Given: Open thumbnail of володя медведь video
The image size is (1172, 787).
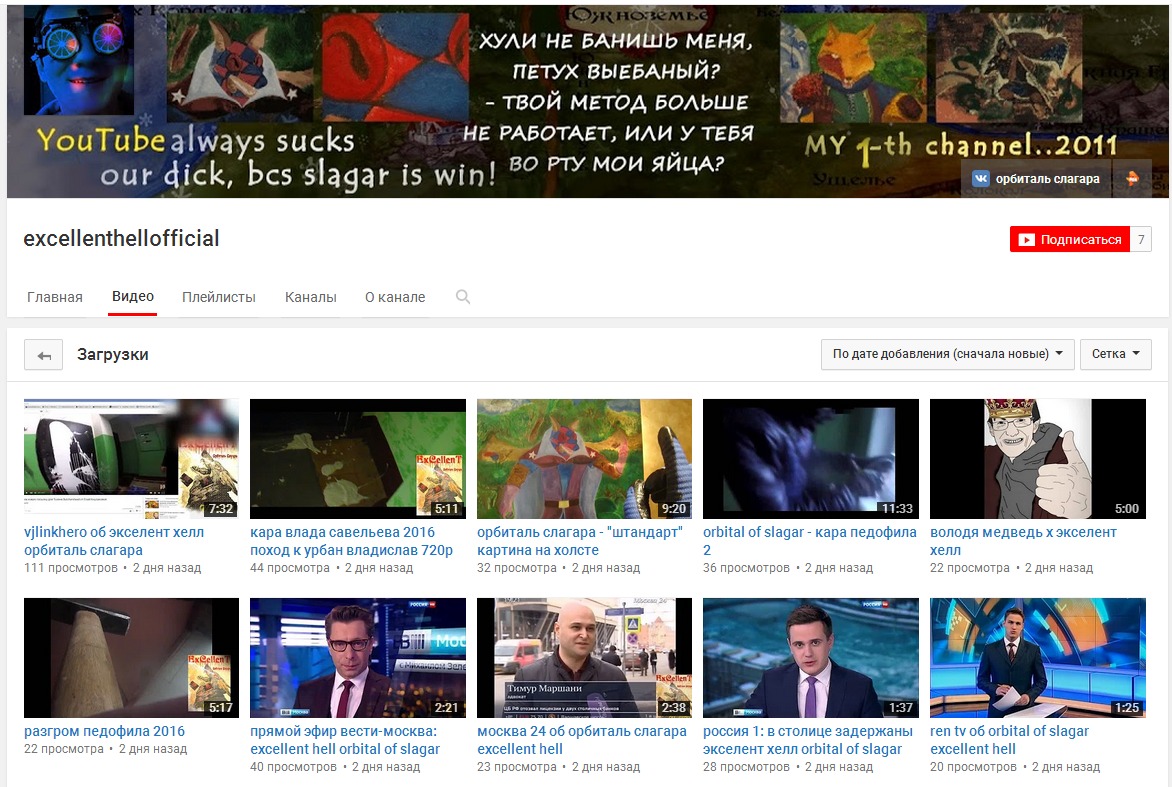Looking at the screenshot, I should tap(1037, 459).
